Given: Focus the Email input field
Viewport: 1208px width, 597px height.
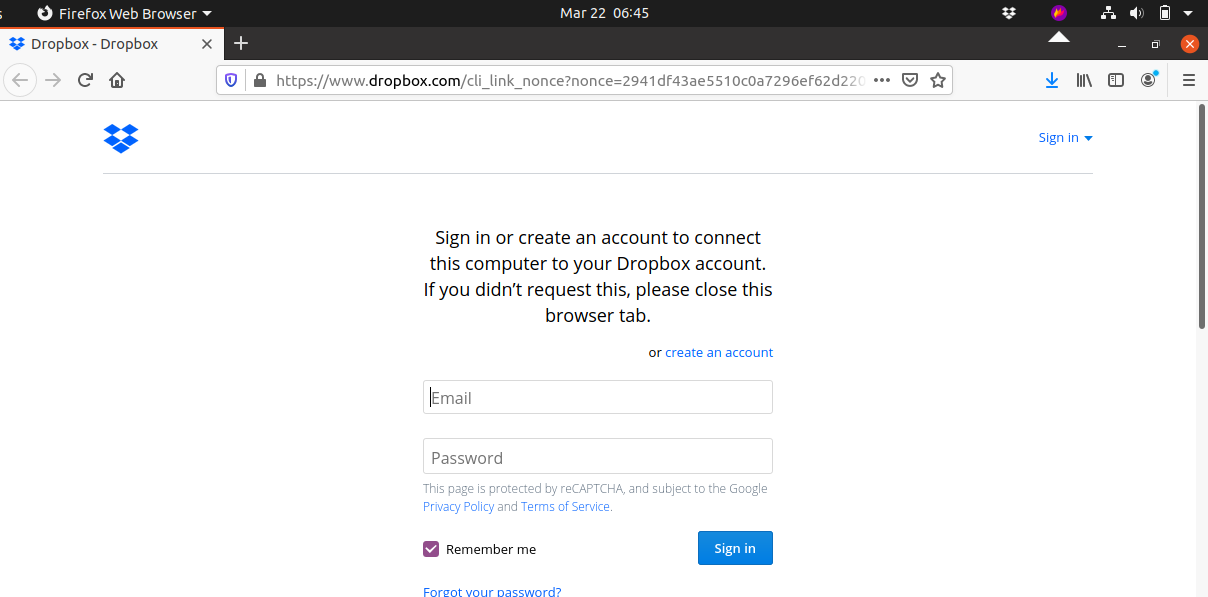Looking at the screenshot, I should (x=598, y=397).
